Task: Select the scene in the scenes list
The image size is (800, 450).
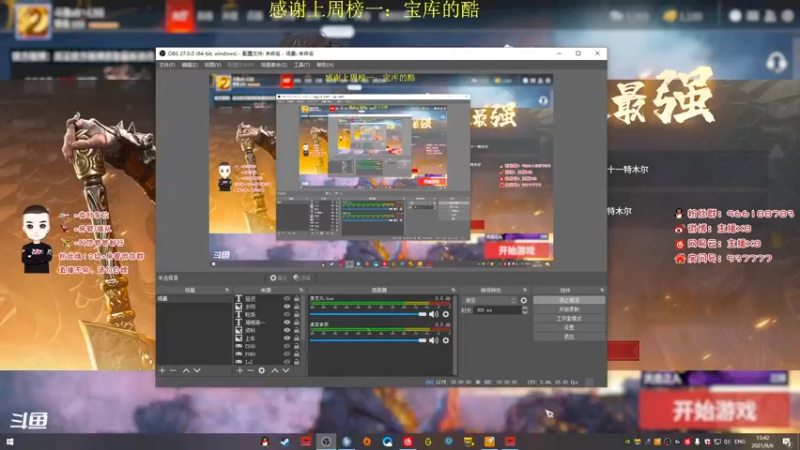Action: click(193, 298)
